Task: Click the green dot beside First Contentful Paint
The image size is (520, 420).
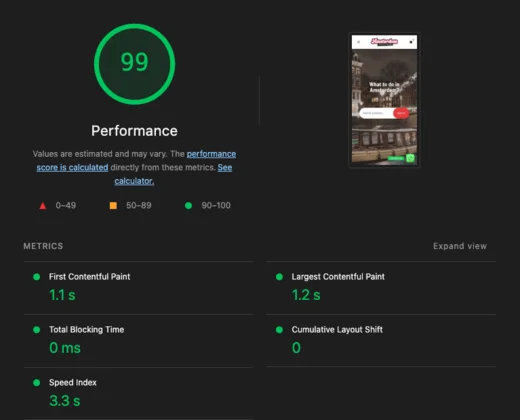Action: click(x=37, y=277)
